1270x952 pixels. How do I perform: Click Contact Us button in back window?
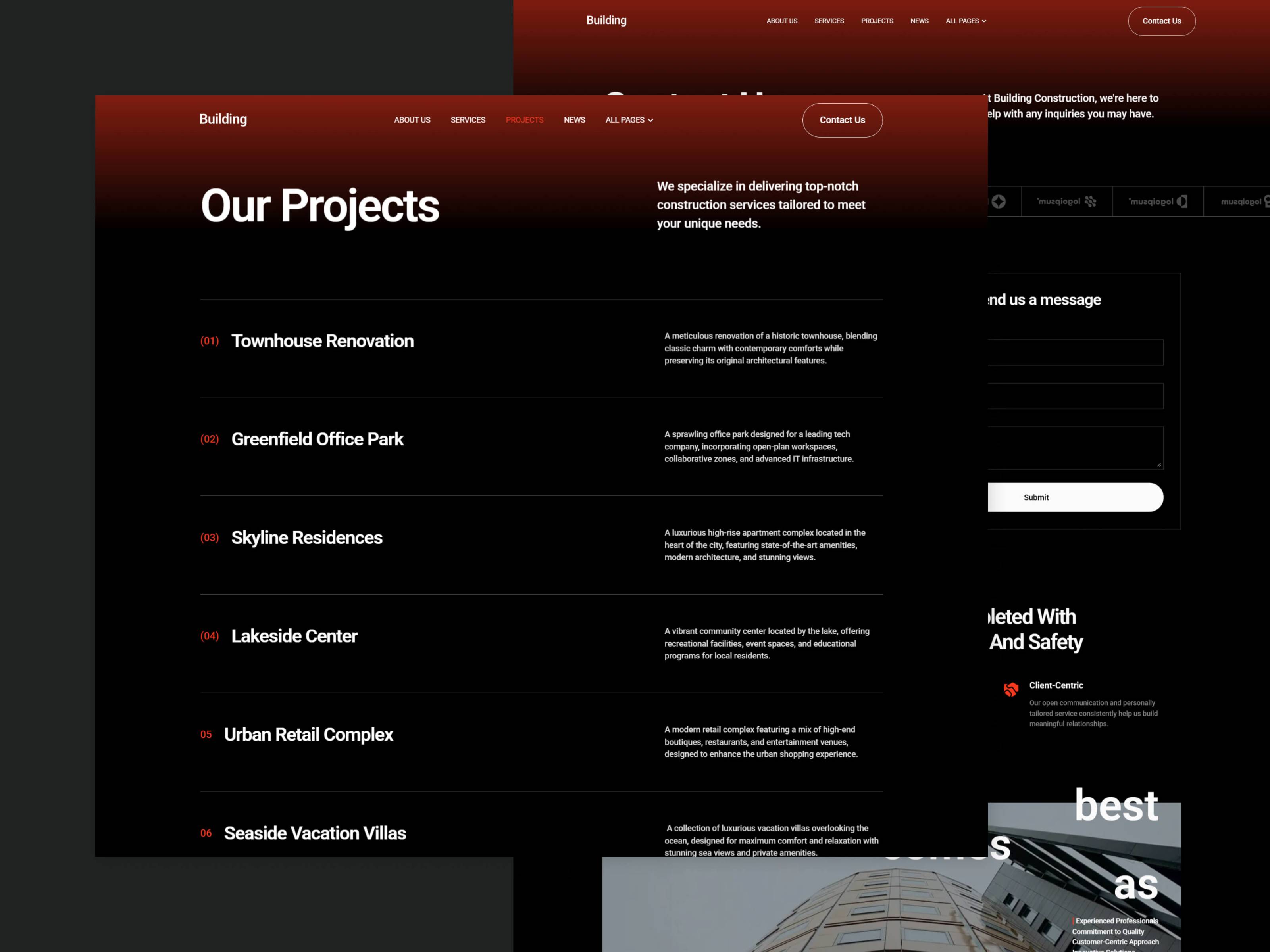tap(1162, 21)
